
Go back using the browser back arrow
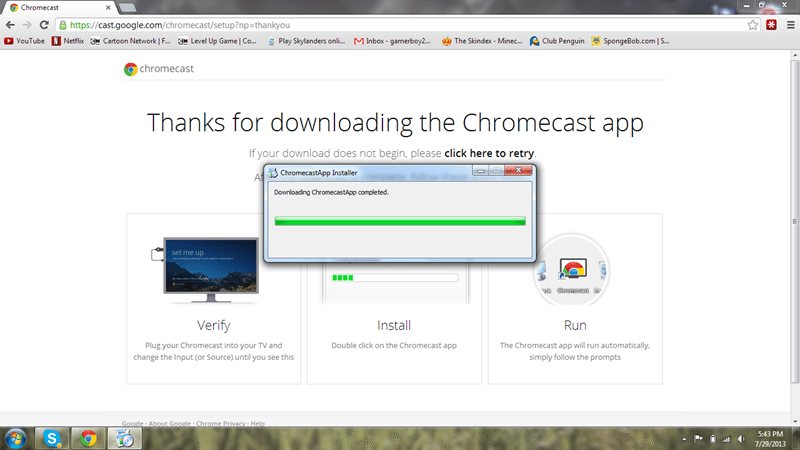click(10, 24)
